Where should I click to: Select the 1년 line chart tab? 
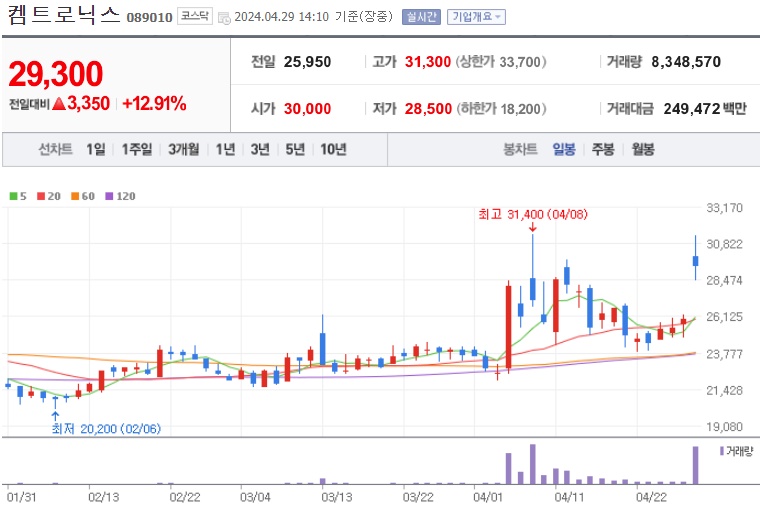(x=225, y=149)
